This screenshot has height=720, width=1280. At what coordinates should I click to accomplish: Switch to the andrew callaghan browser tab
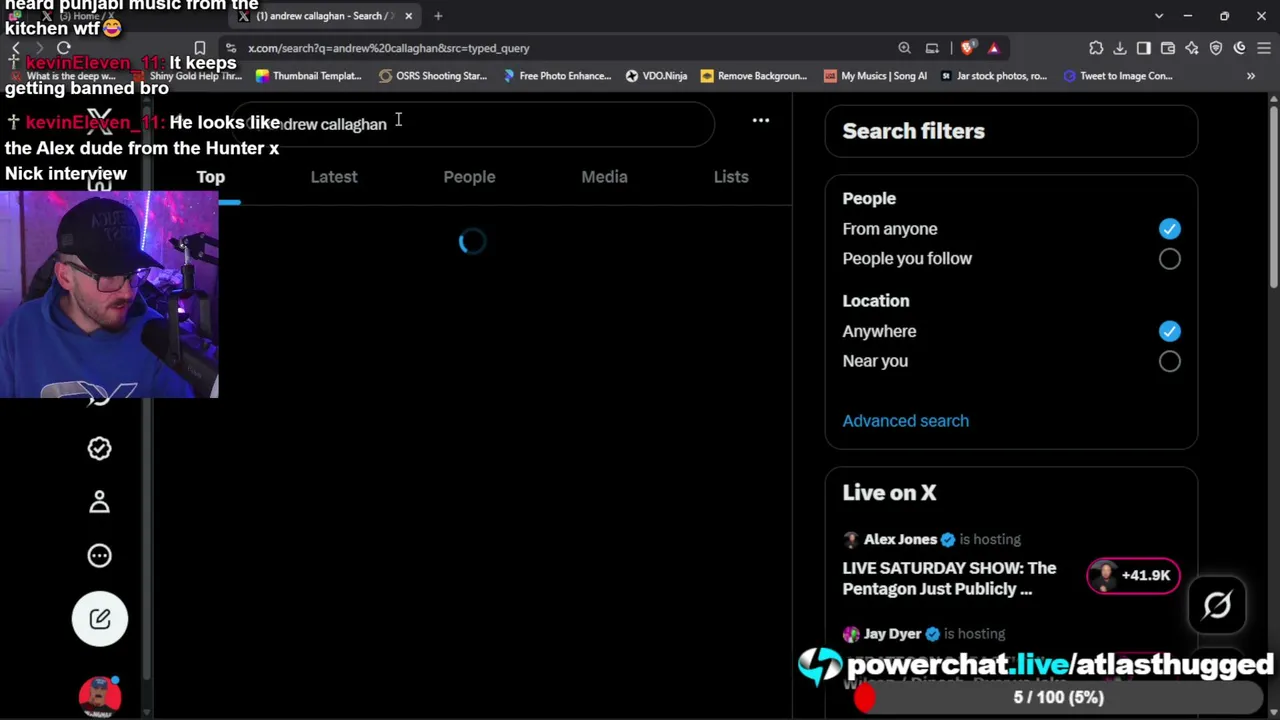pyautogui.click(x=326, y=16)
